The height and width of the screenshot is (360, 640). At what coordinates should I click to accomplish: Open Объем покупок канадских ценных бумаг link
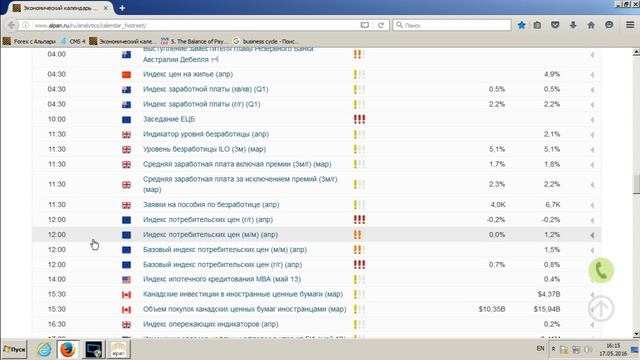coord(244,309)
